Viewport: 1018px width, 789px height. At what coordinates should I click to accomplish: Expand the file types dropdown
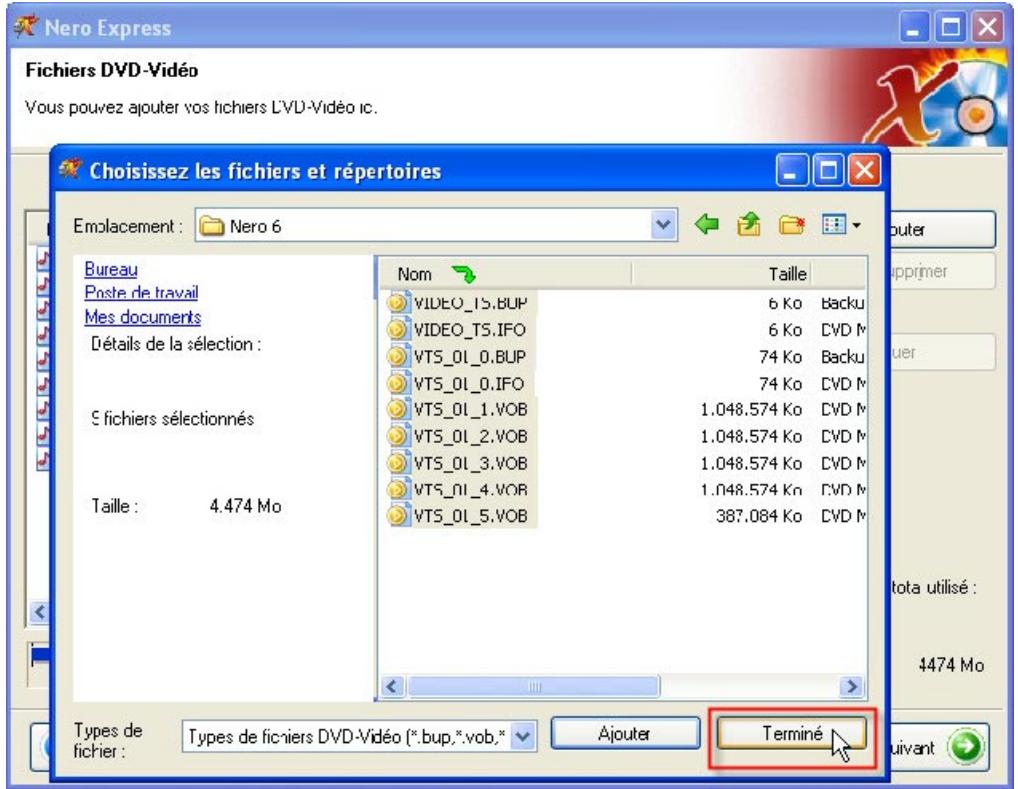click(523, 736)
